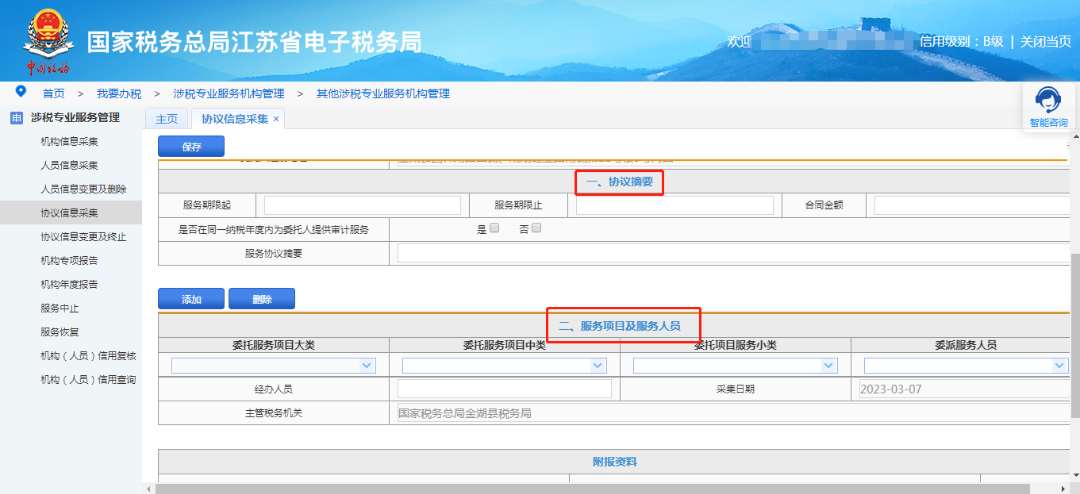Click 涉税专业服务机构管理 in the breadcrumb

(x=229, y=94)
